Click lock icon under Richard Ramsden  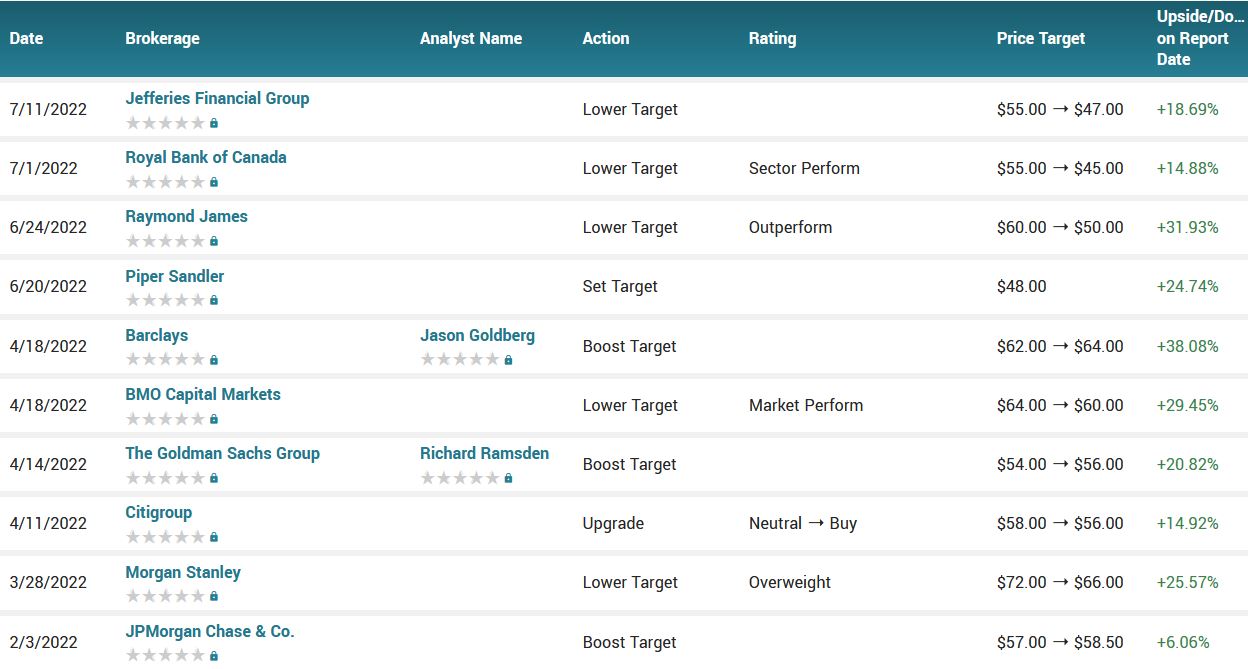[509, 478]
